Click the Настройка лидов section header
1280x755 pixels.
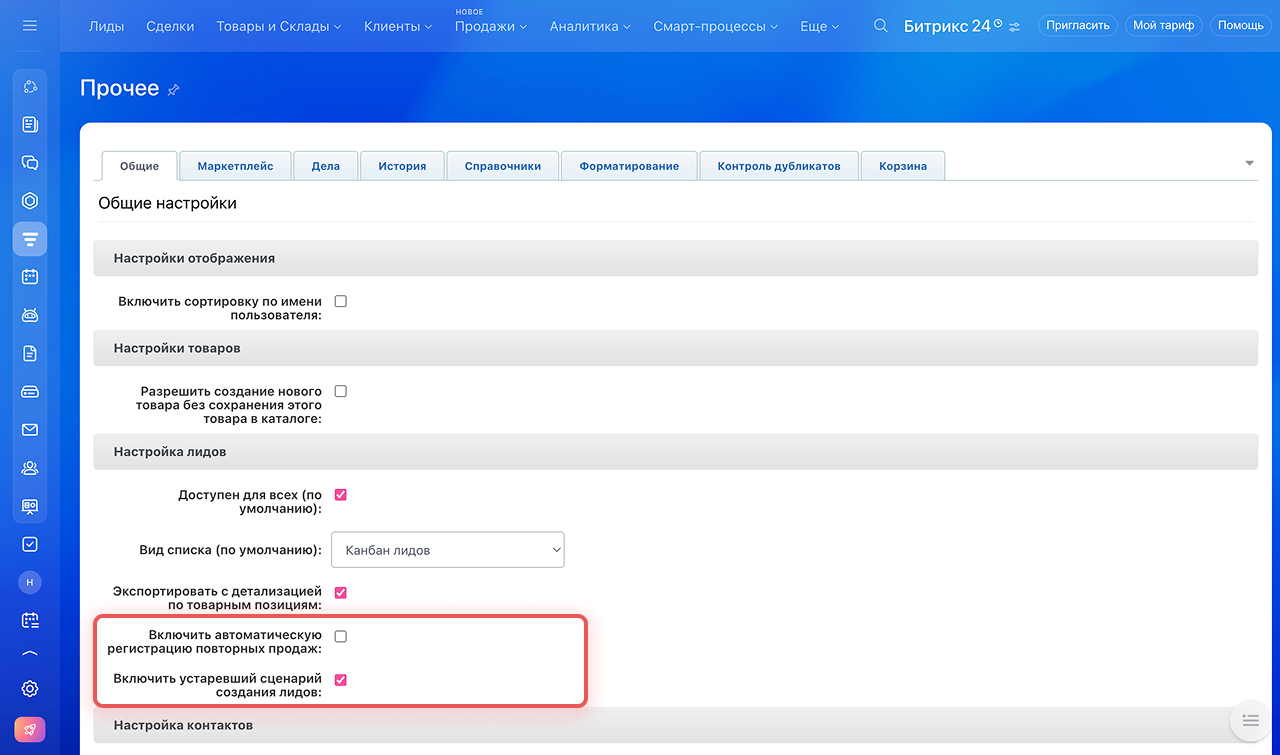pos(675,452)
